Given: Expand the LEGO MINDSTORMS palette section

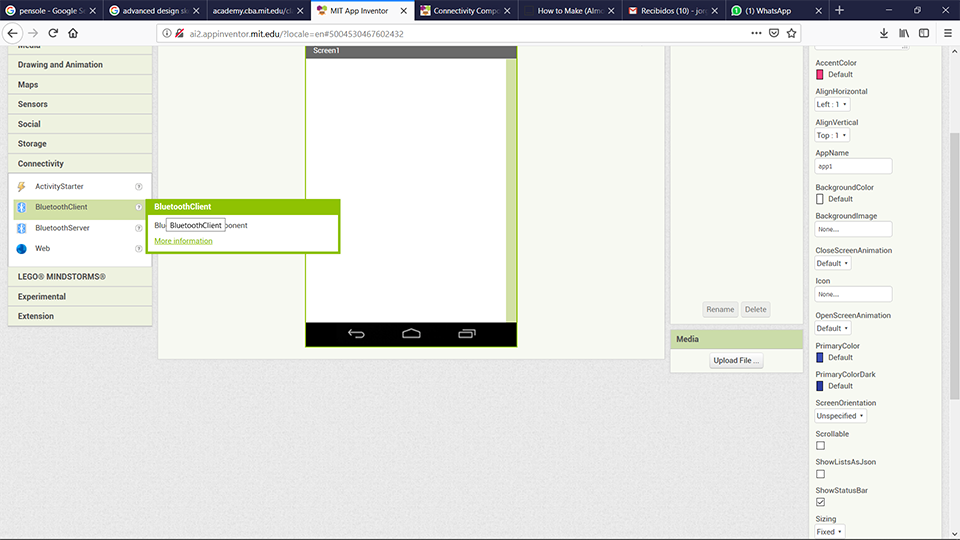Looking at the screenshot, I should tap(80, 277).
